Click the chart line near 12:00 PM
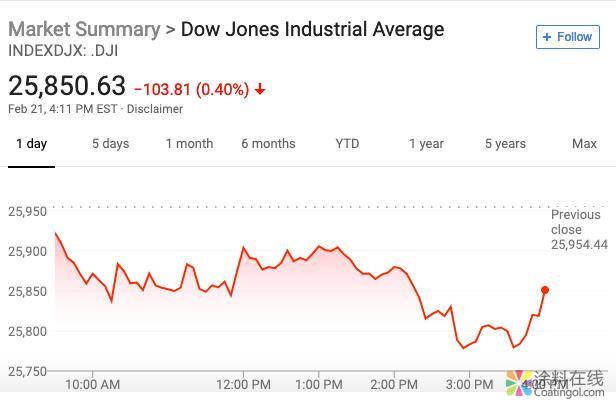Screen dimensions: 616x410 pyautogui.click(x=243, y=247)
